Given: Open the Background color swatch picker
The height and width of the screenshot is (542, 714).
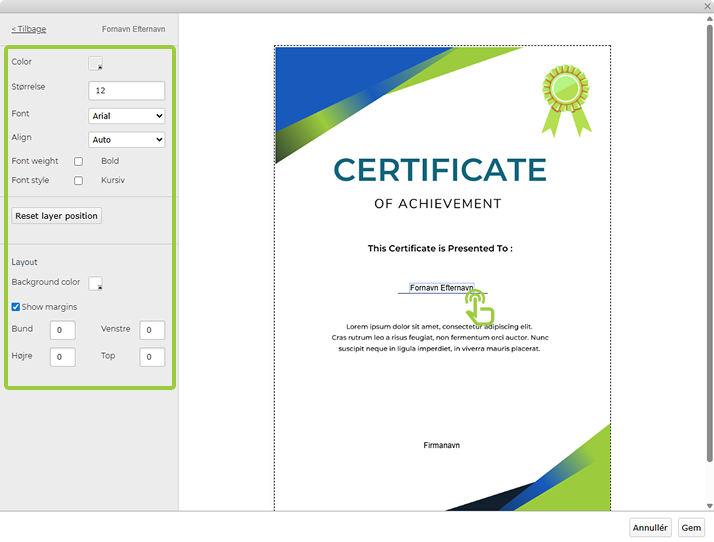Looking at the screenshot, I should 96,283.
